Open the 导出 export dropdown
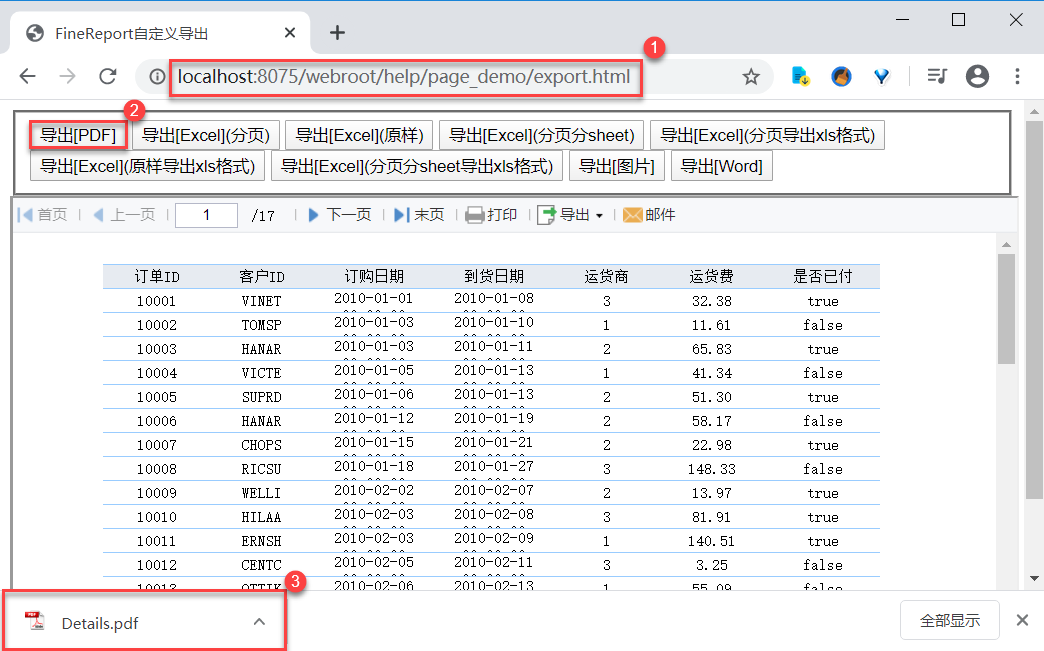The width and height of the screenshot is (1044, 651). click(571, 215)
